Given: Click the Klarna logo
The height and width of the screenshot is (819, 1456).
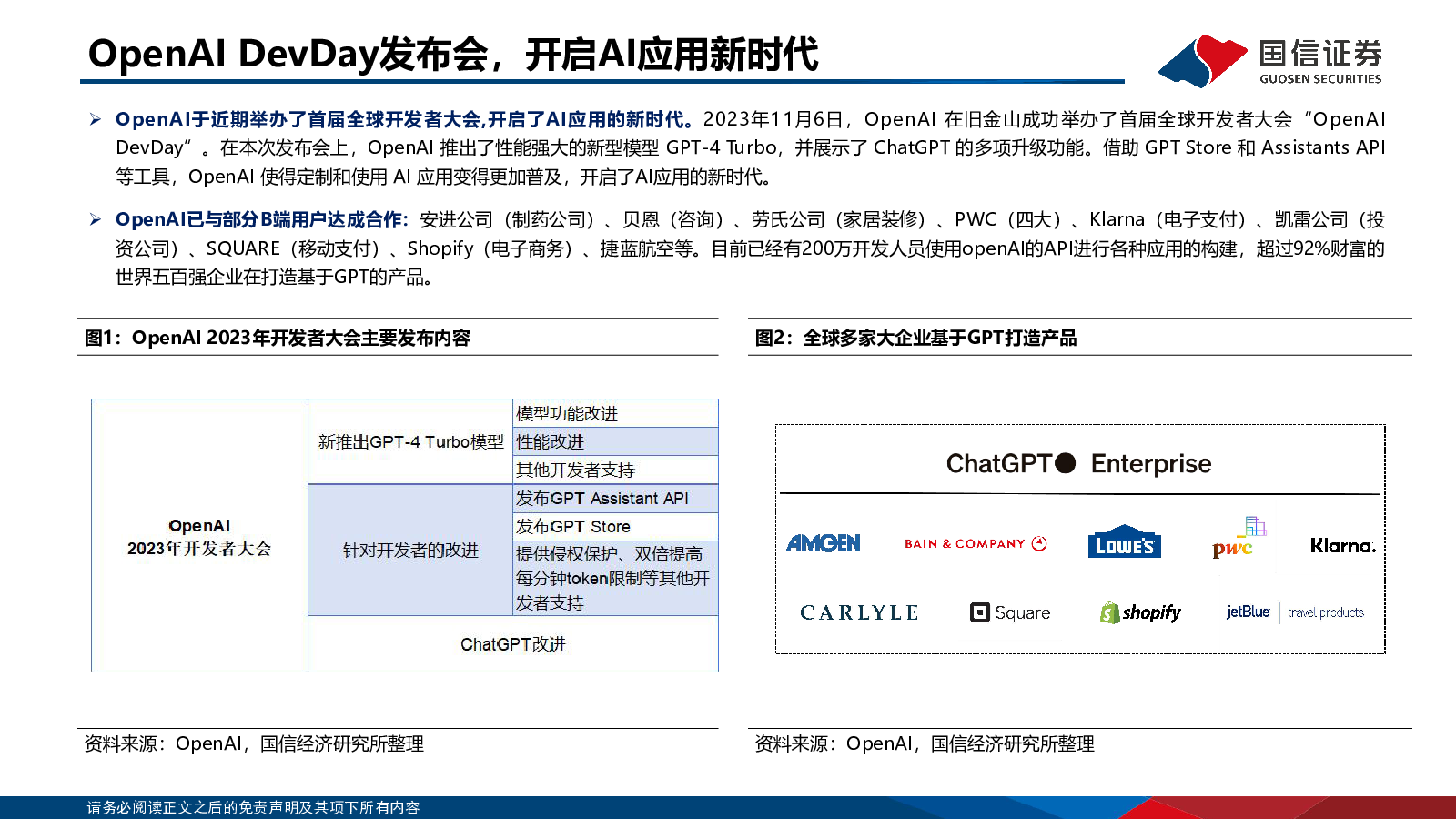Looking at the screenshot, I should [x=1343, y=545].
